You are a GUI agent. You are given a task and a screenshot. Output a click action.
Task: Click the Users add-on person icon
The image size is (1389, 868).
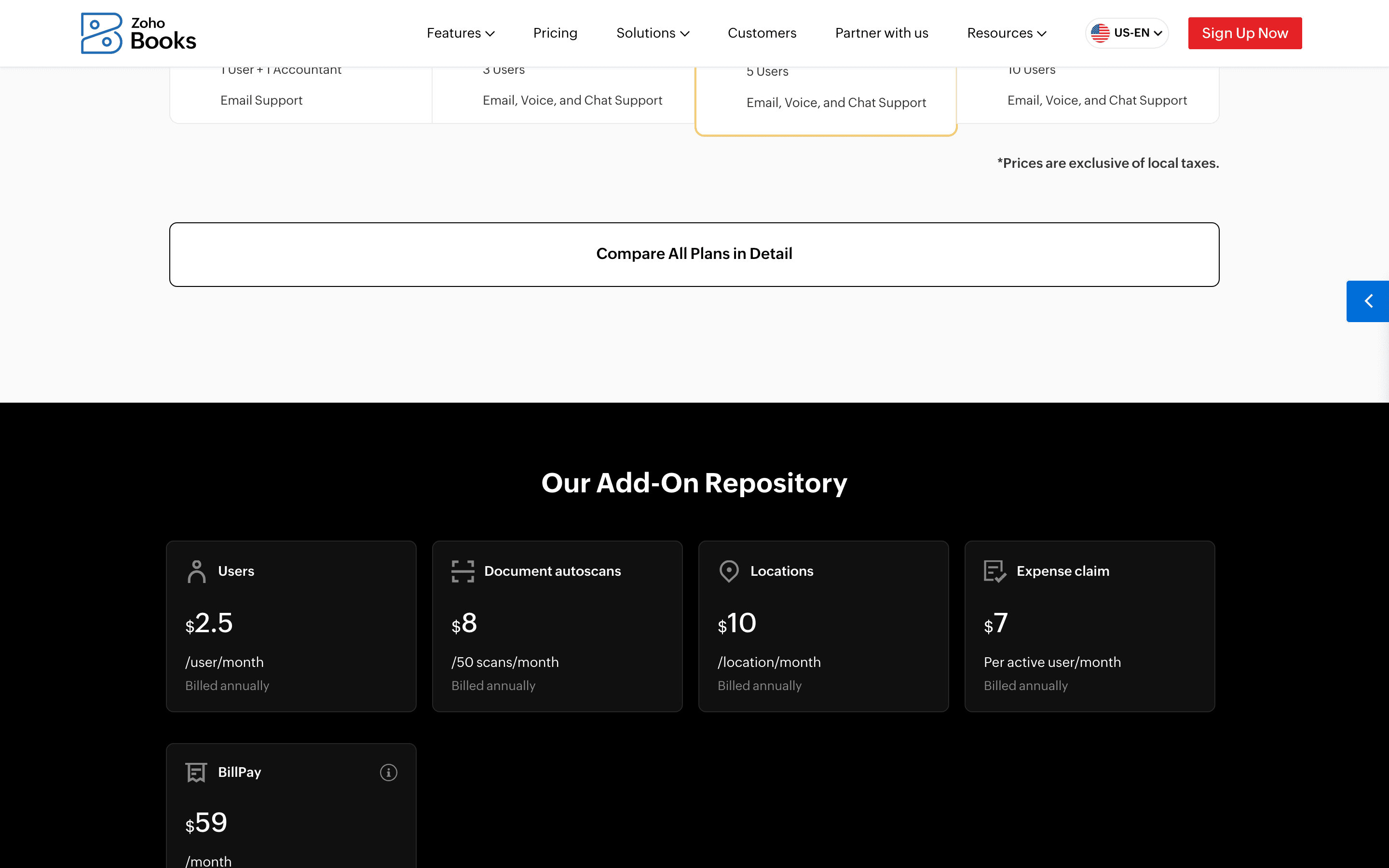tap(196, 572)
